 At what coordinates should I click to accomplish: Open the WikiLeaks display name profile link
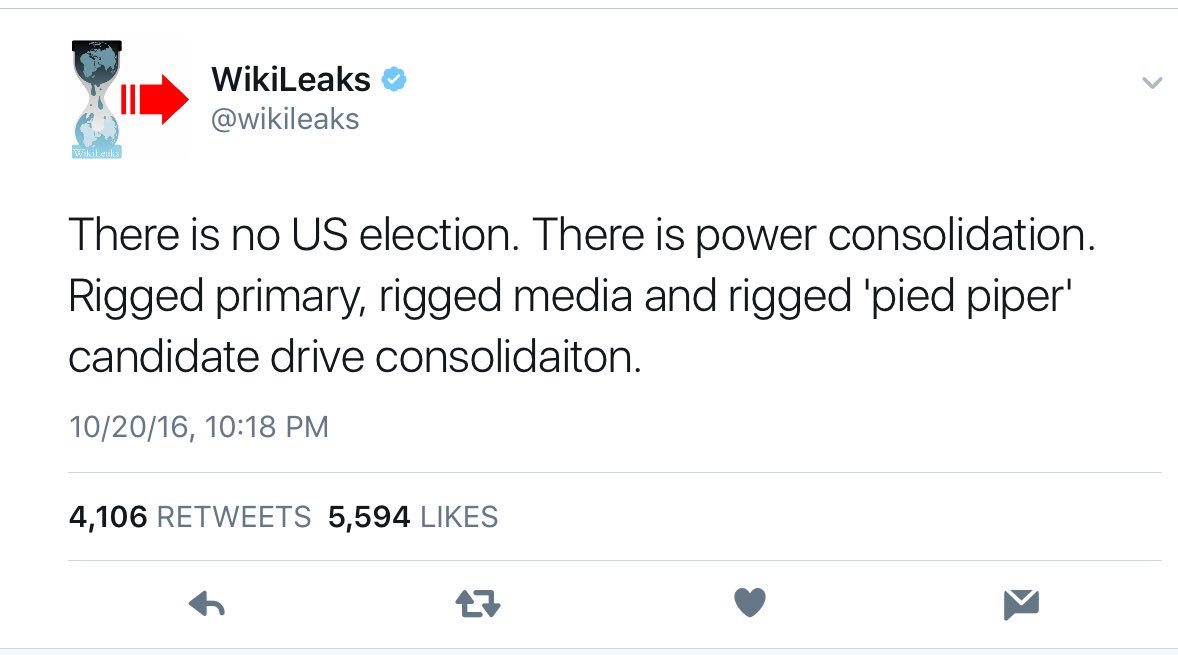coord(291,79)
